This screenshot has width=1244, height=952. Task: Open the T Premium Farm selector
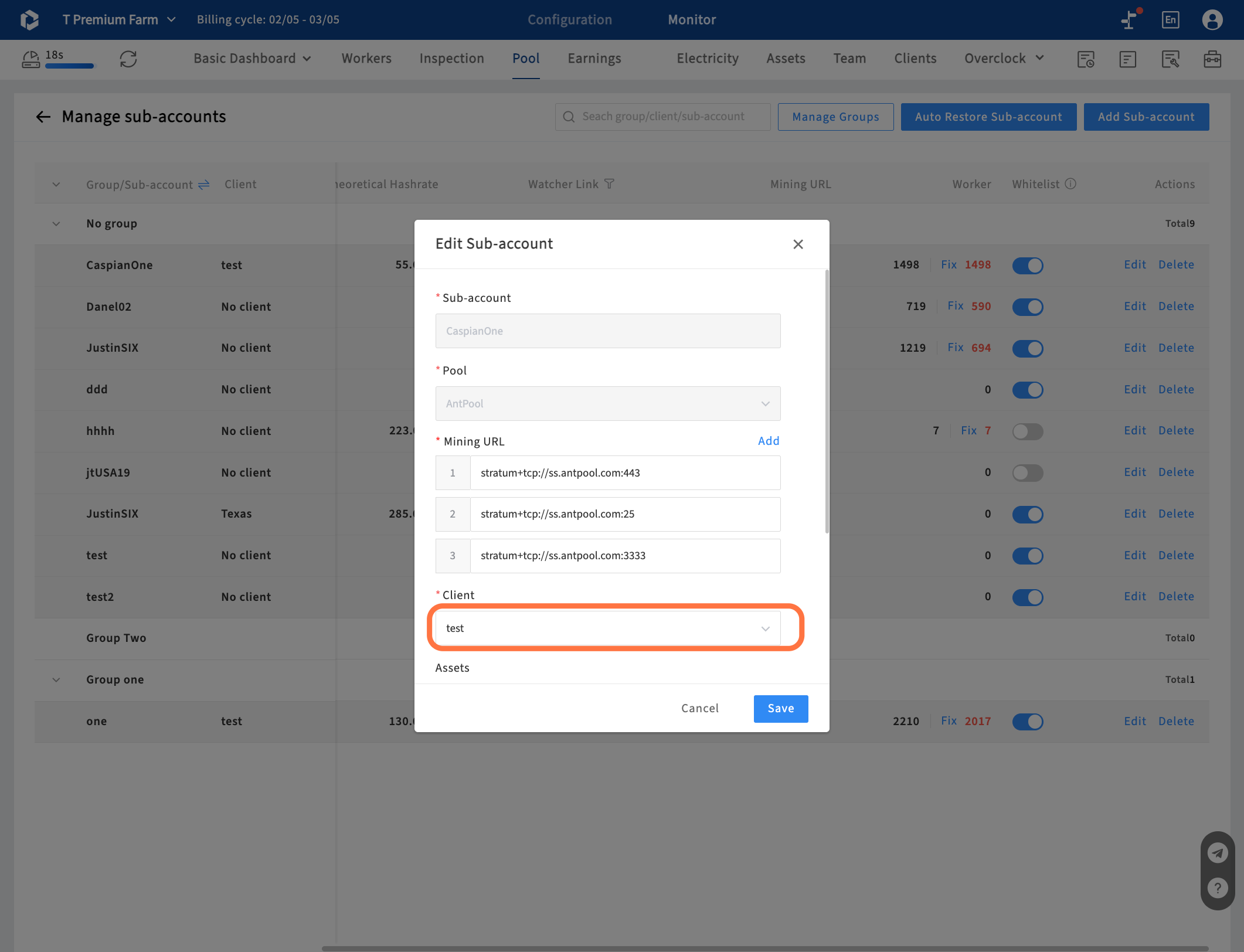pos(119,19)
